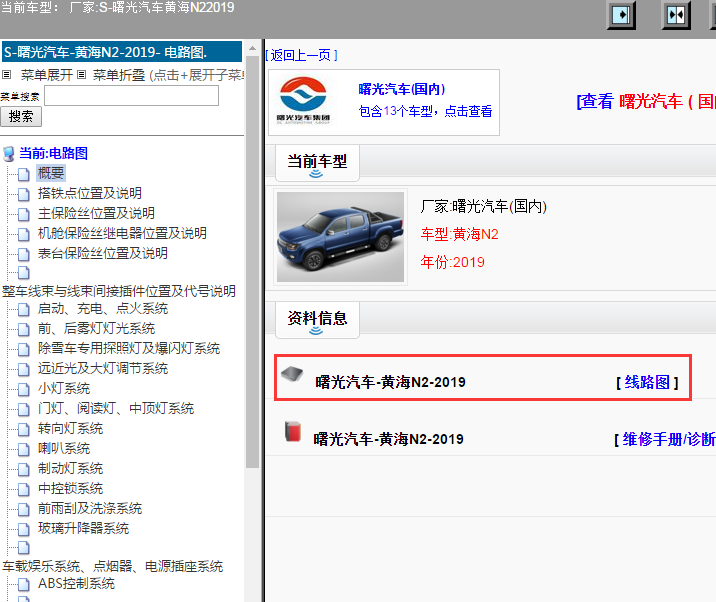Viewport: 716px width, 602px height.
Task: Open 搭铁点位置及说明 in the tree
Action: click(x=90, y=193)
